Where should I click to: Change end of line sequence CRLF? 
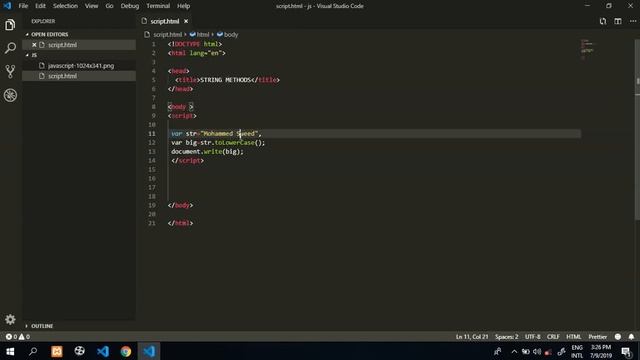tap(553, 337)
